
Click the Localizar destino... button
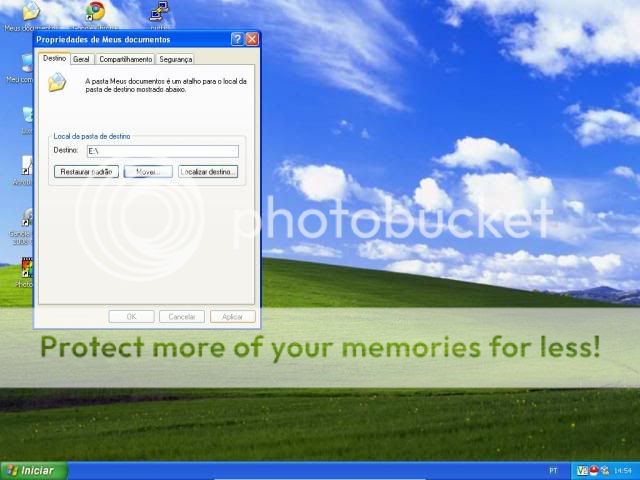[x=208, y=172]
